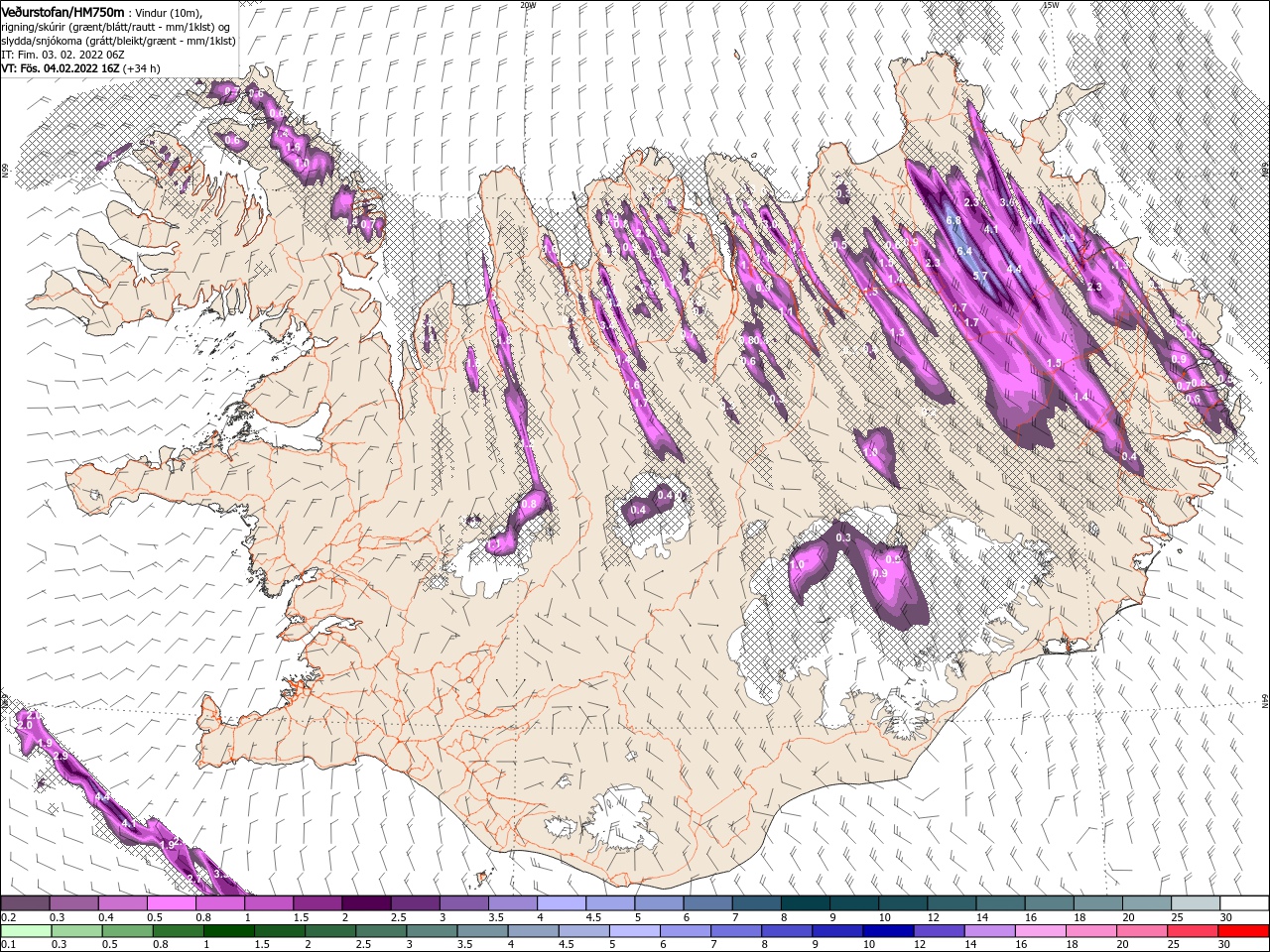Click the white snow swatch after label 30
1270x952 pixels.
click(x=1242, y=903)
